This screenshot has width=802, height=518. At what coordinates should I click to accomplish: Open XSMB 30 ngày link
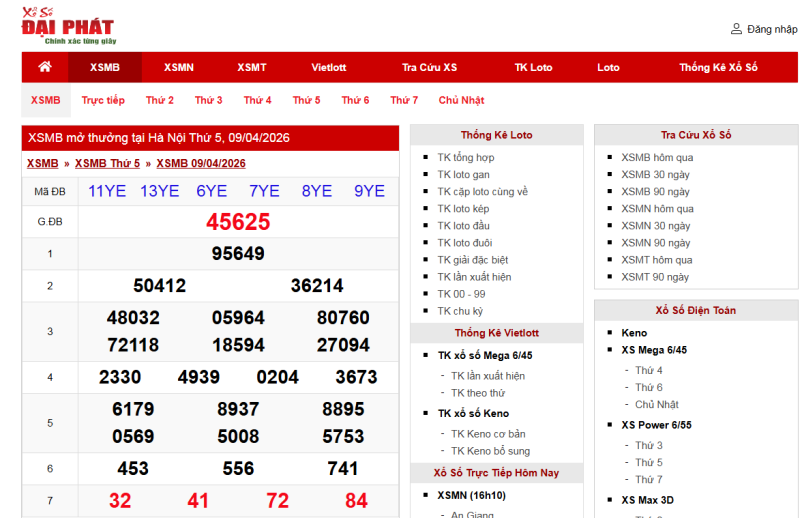(x=656, y=174)
